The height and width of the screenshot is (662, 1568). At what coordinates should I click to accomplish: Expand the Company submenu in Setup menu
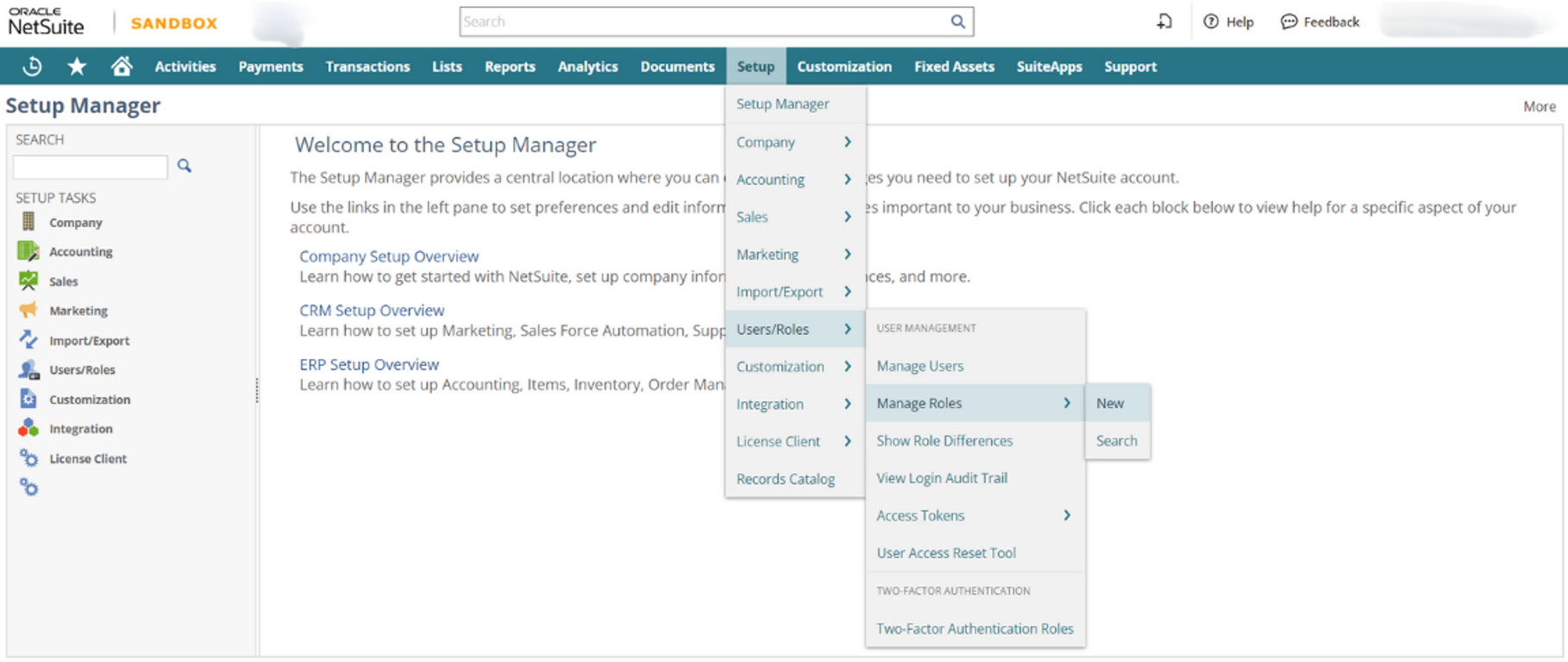point(793,142)
